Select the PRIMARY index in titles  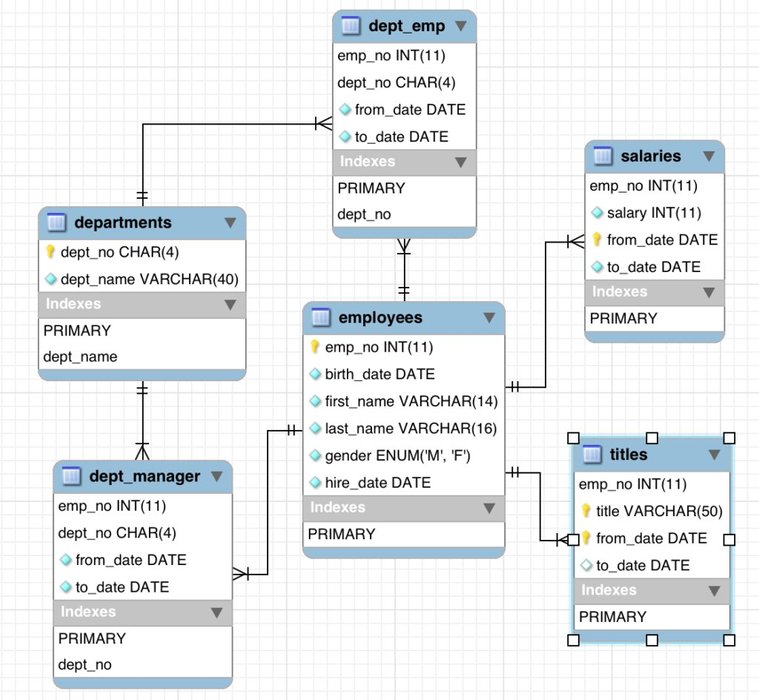(x=652, y=617)
